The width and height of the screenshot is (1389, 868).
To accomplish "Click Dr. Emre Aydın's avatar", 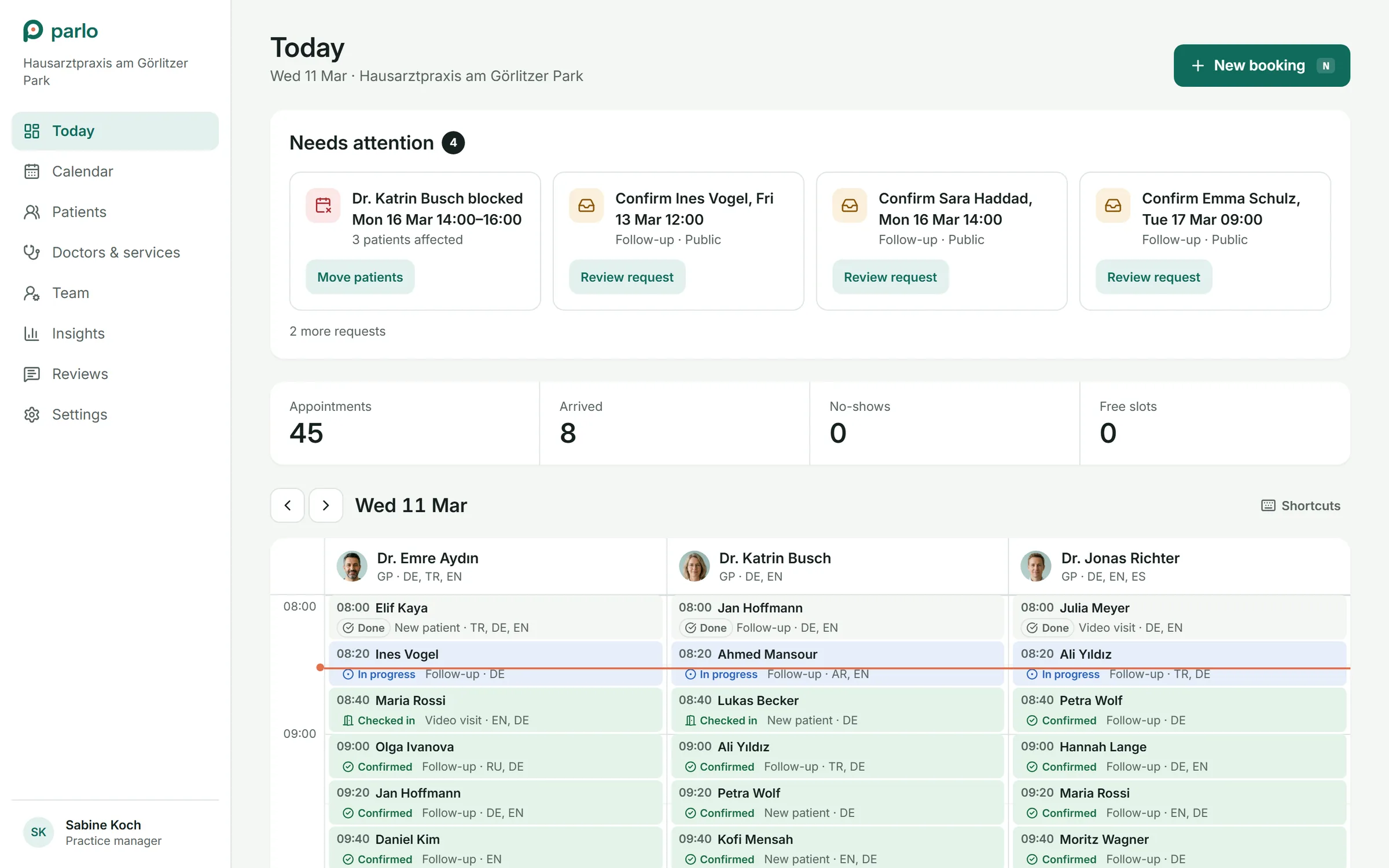I will click(x=352, y=566).
